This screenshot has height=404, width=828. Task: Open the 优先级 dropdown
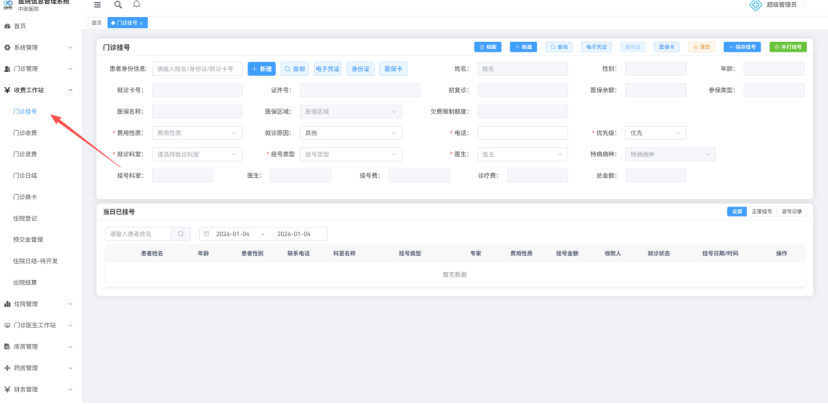652,132
